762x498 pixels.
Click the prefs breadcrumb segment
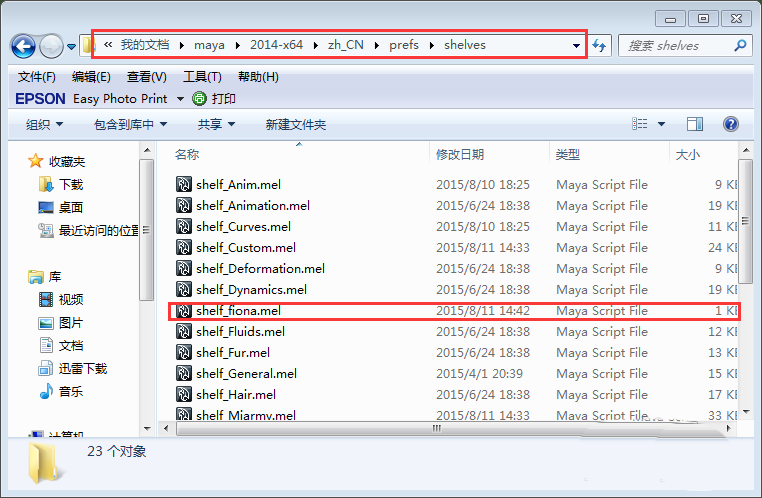click(404, 45)
